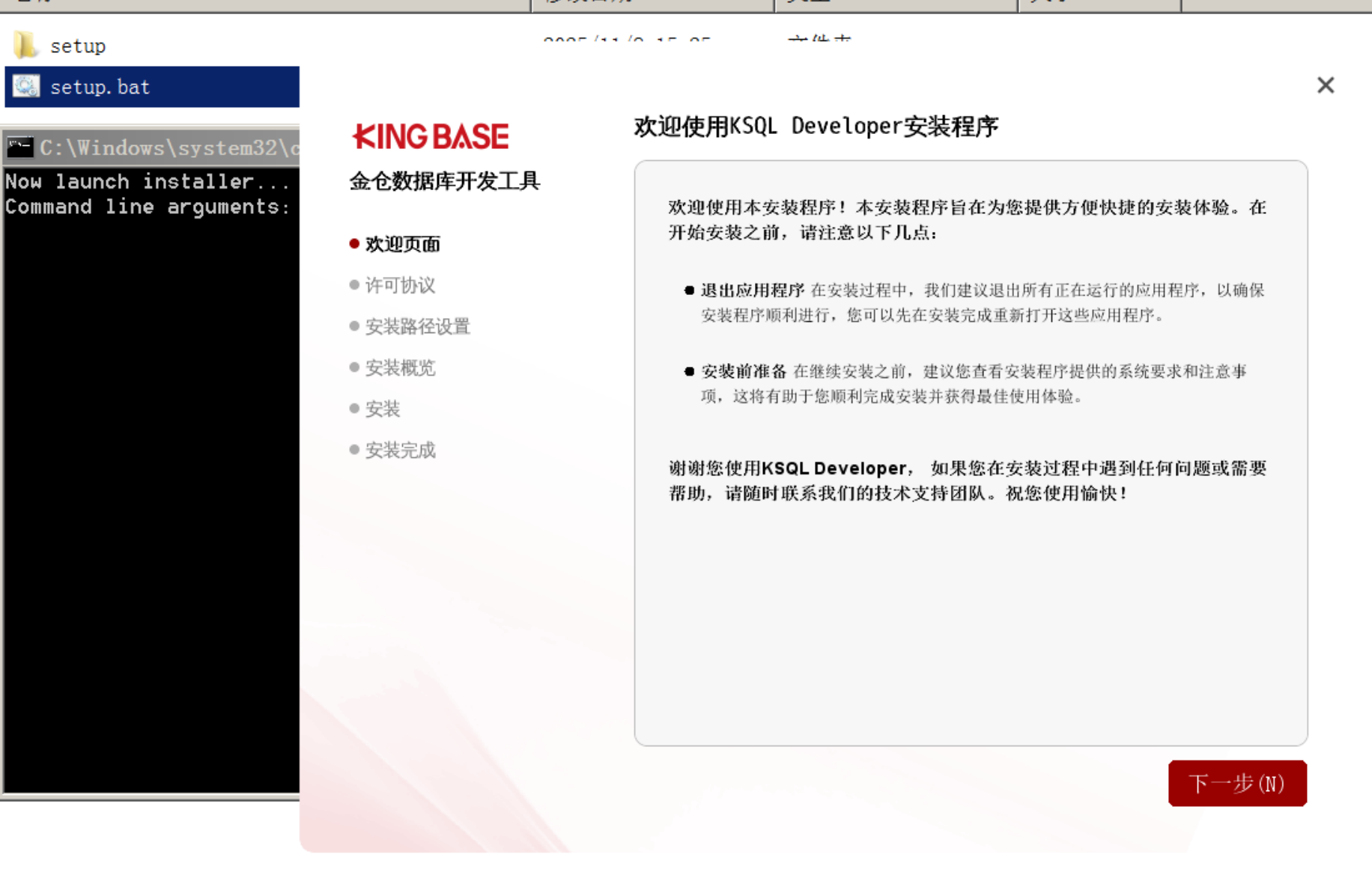The height and width of the screenshot is (884, 1372).
Task: Go to the 许可协议 step
Action: (x=399, y=285)
